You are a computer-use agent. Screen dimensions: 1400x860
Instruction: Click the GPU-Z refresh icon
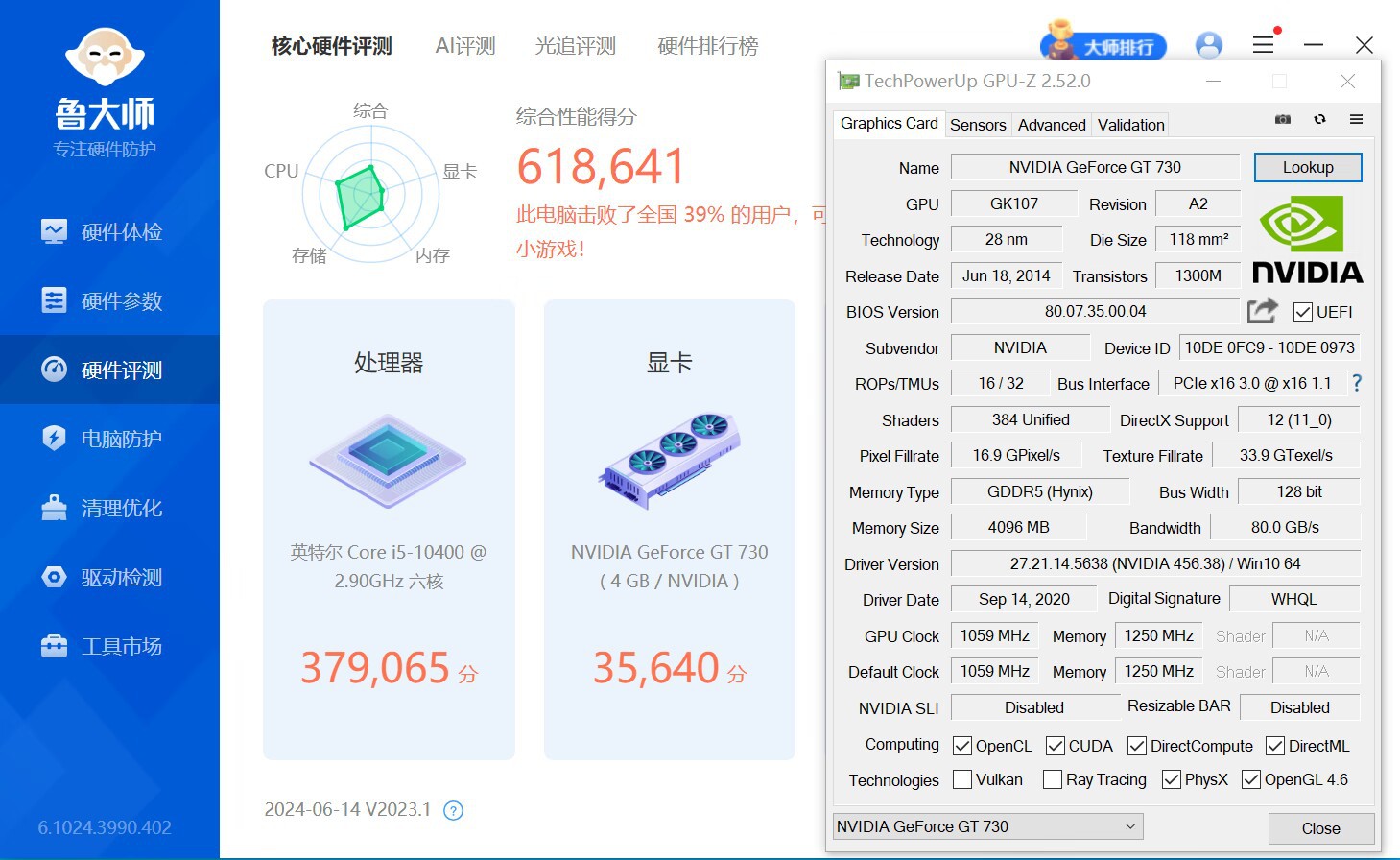click(x=1319, y=120)
